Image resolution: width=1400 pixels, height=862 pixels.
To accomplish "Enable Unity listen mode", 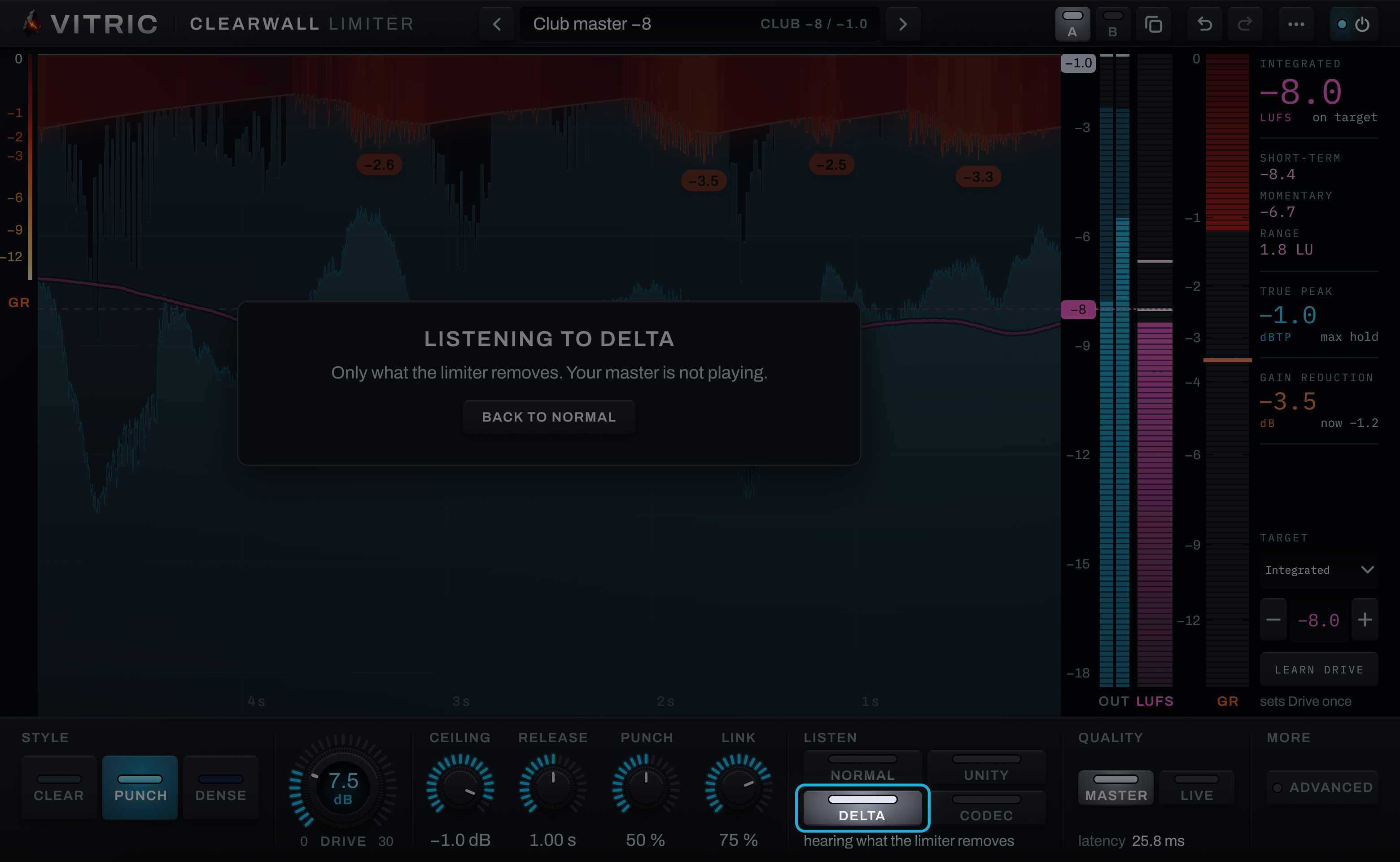I will point(986,768).
